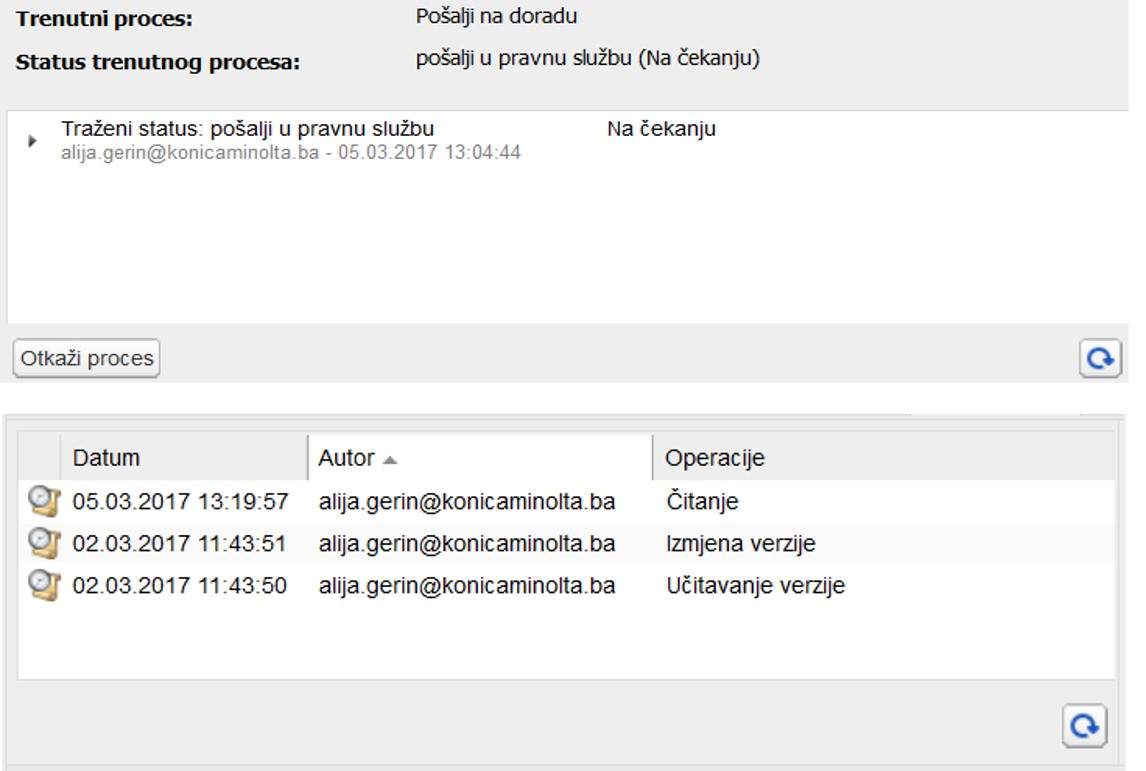
Task: Click the email timestamp line under Traženi status
Action: point(290,153)
